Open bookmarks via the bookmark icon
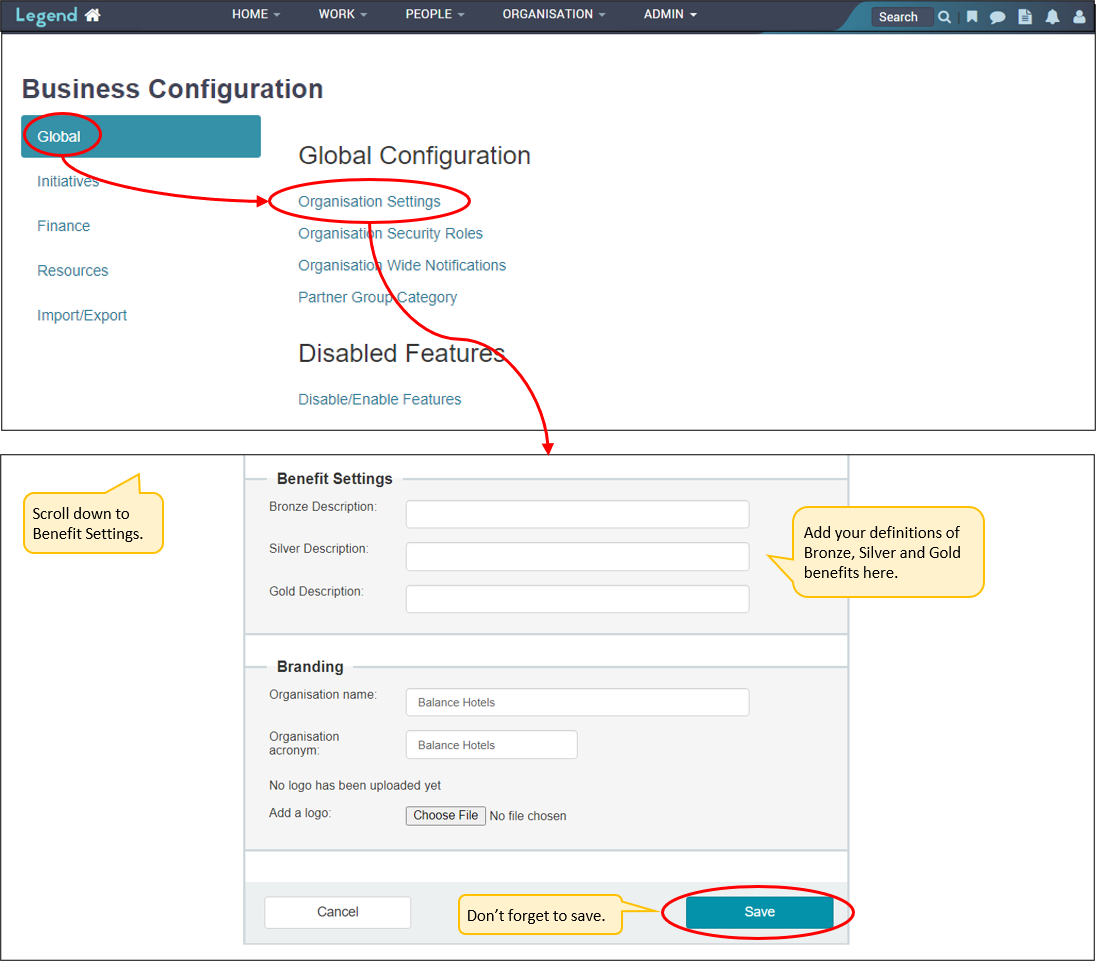This screenshot has height=961, width=1096. (x=971, y=17)
